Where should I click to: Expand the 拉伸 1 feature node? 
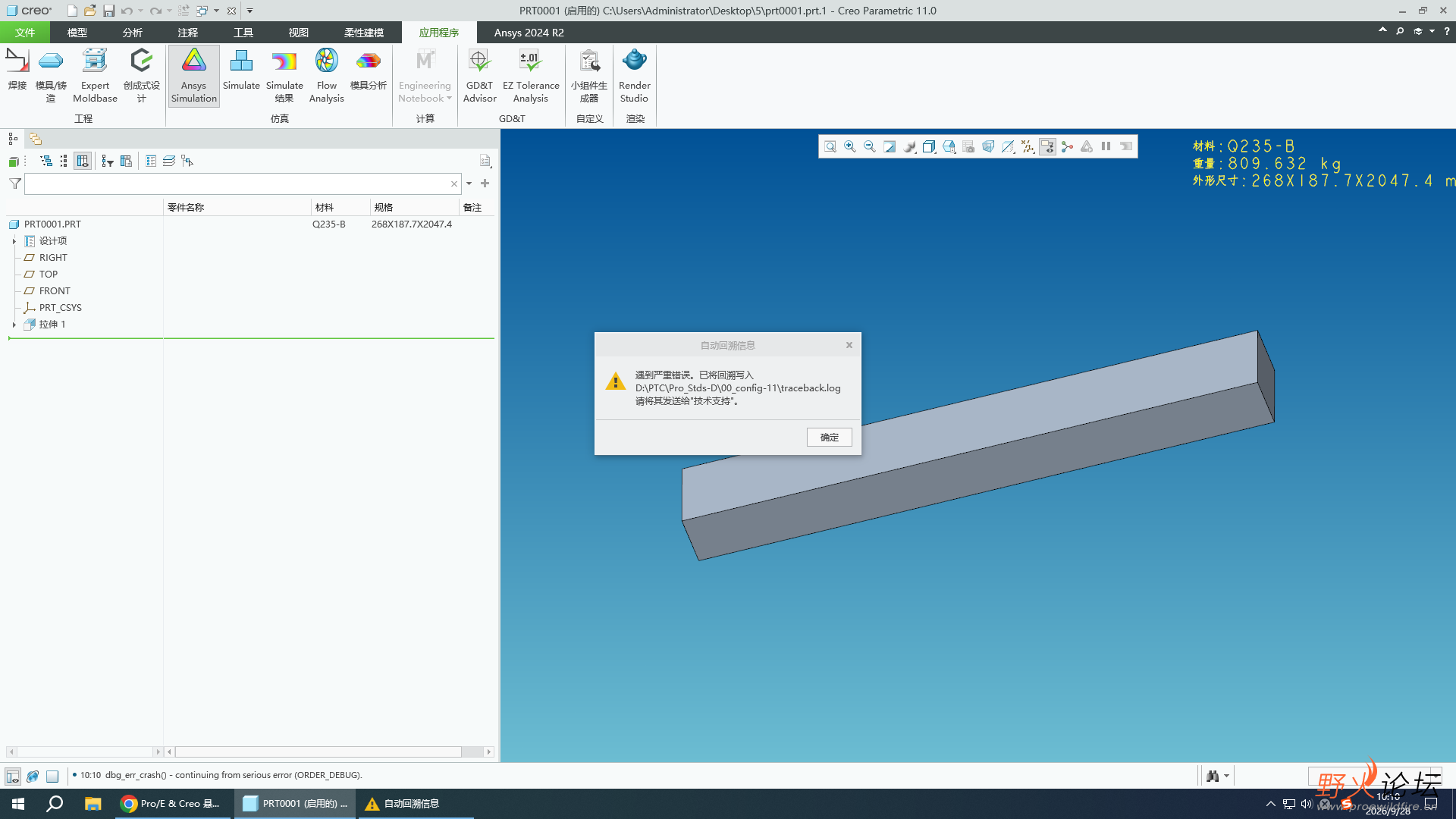click(14, 325)
